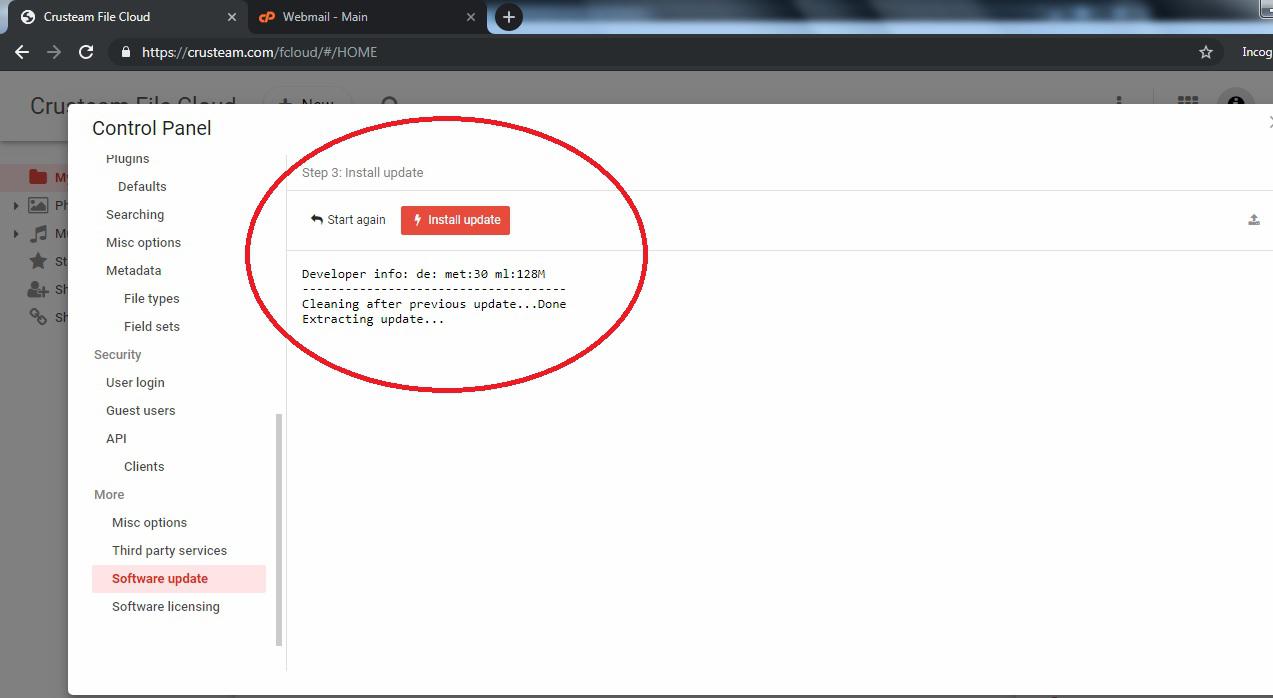Open Misc options under More
The height and width of the screenshot is (698, 1273).
(150, 522)
